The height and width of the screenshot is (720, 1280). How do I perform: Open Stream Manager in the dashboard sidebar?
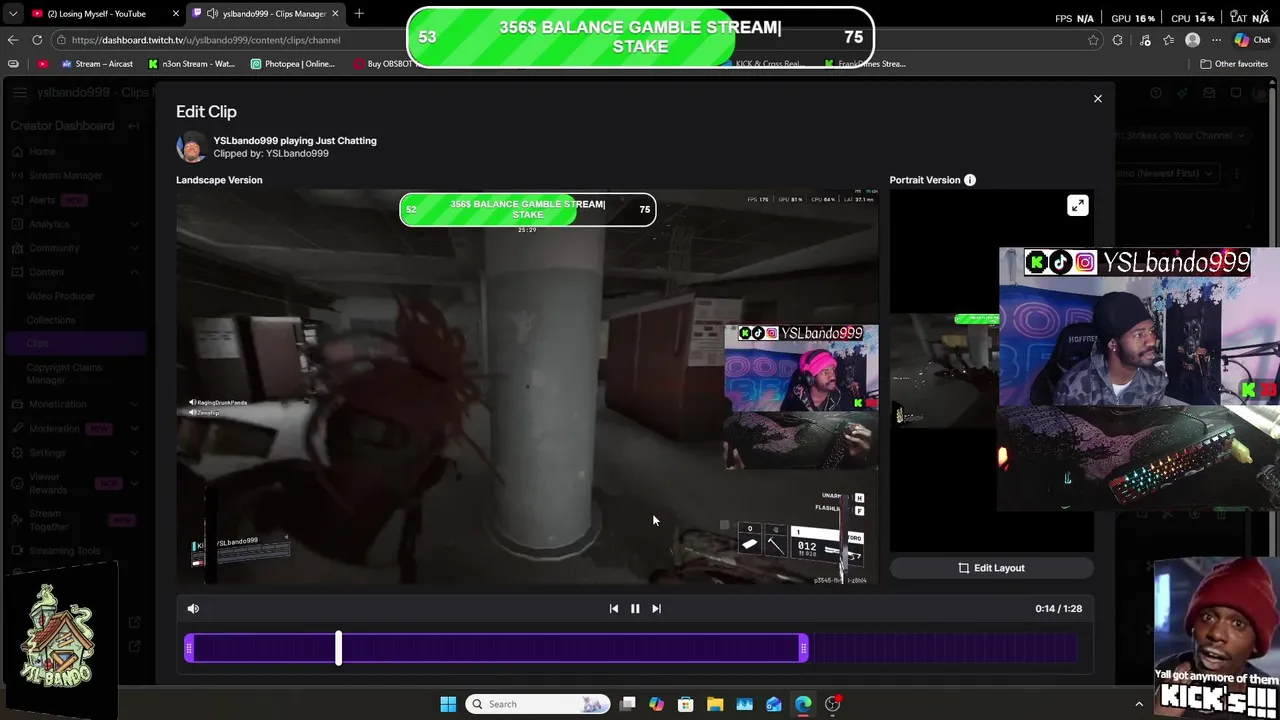[57, 175]
